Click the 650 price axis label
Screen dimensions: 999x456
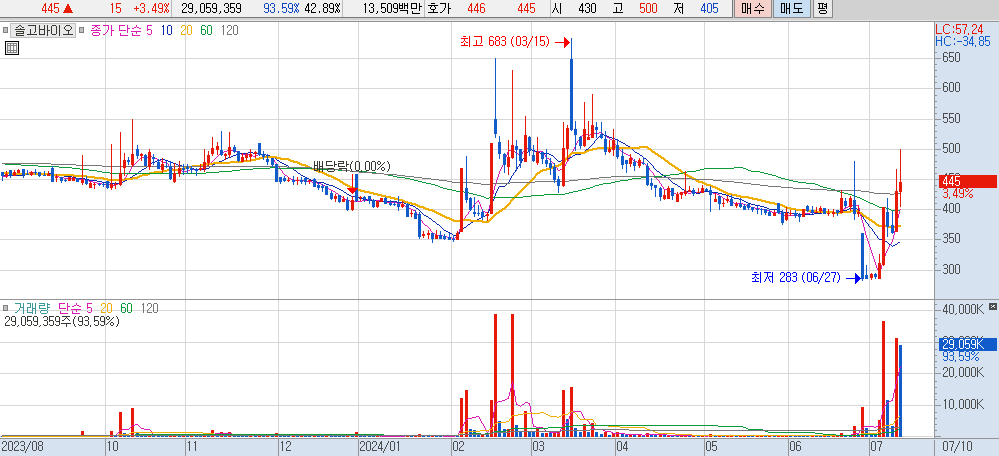(x=952, y=58)
